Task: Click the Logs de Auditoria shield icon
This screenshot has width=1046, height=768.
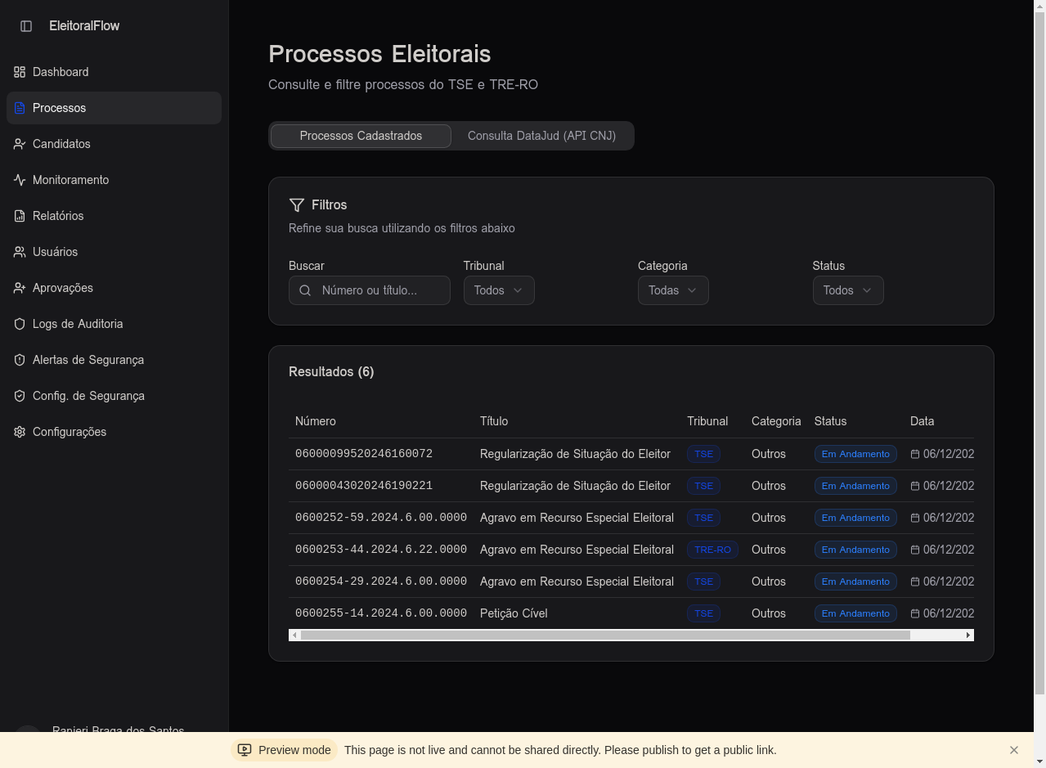Action: [19, 324]
